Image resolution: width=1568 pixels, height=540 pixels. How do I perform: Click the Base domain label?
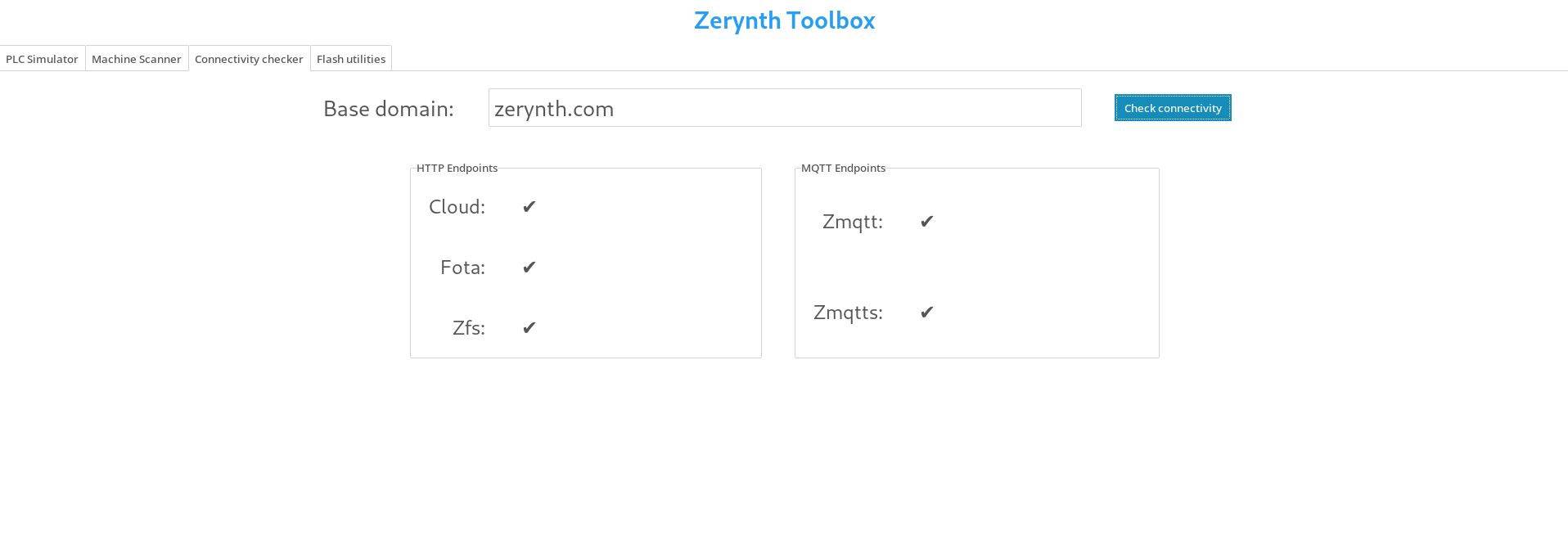[x=389, y=109]
